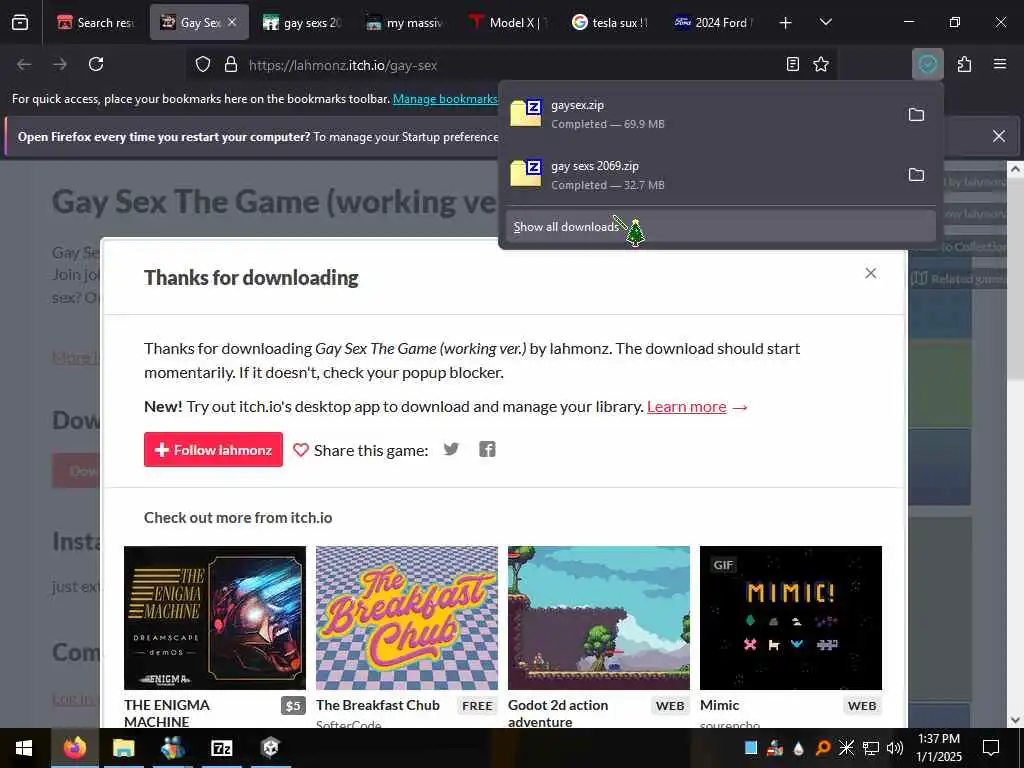Viewport: 1024px width, 768px height.
Task: Click The Breakfast Chub title link
Action: point(378,705)
